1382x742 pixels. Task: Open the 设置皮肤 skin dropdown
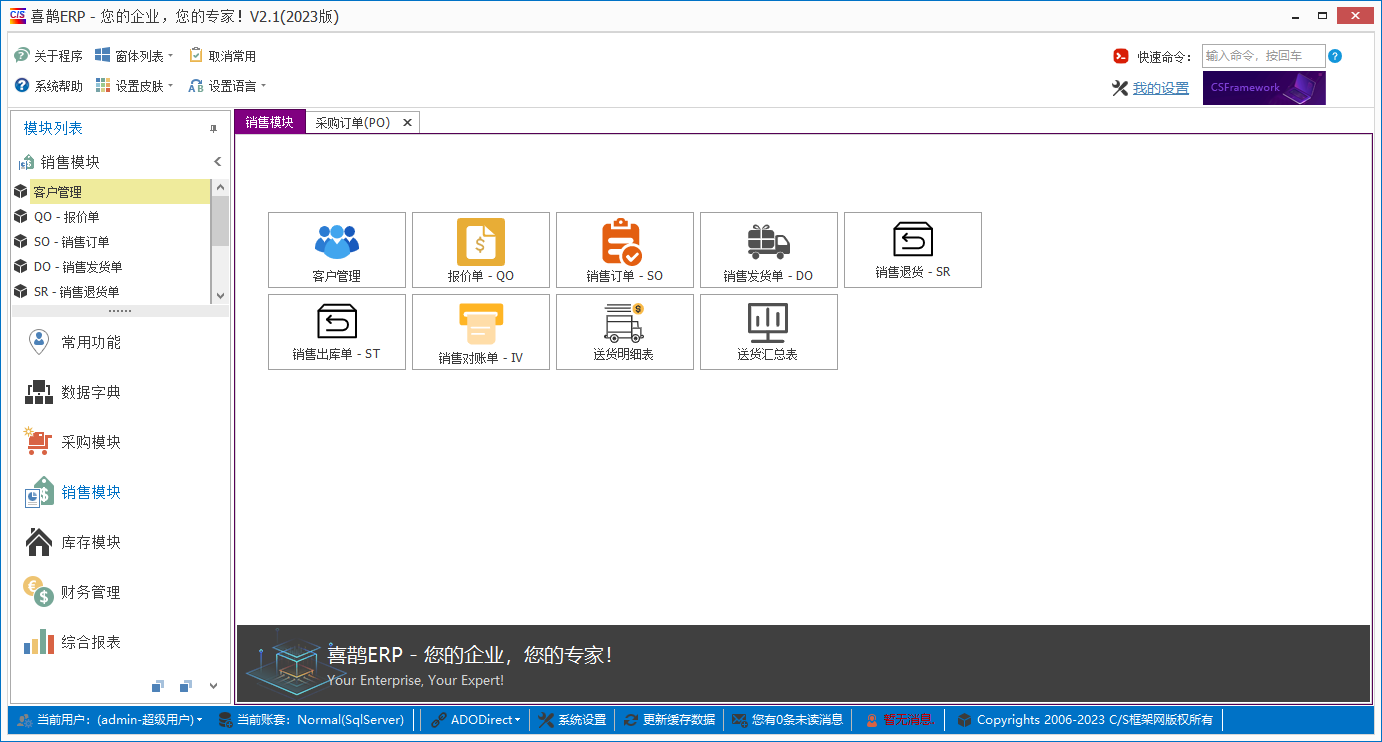(x=134, y=85)
